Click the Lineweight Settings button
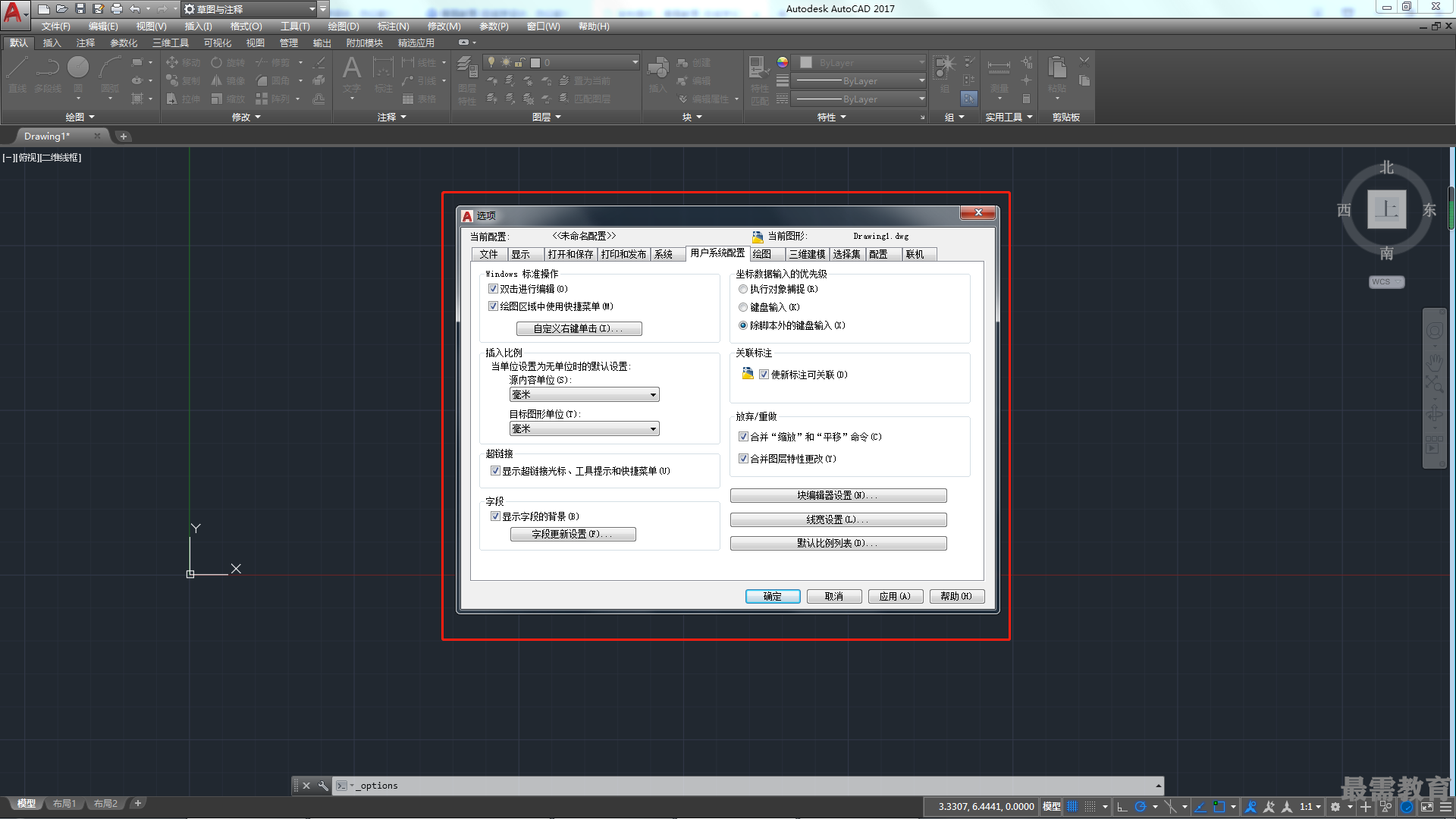 [838, 519]
